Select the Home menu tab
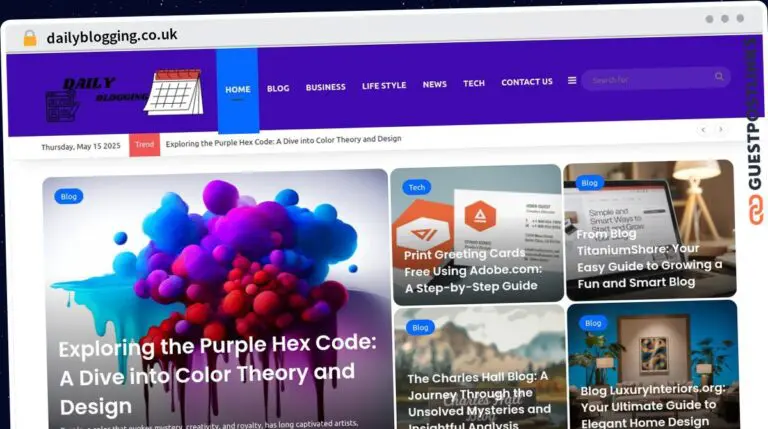The image size is (768, 429). pos(238,90)
